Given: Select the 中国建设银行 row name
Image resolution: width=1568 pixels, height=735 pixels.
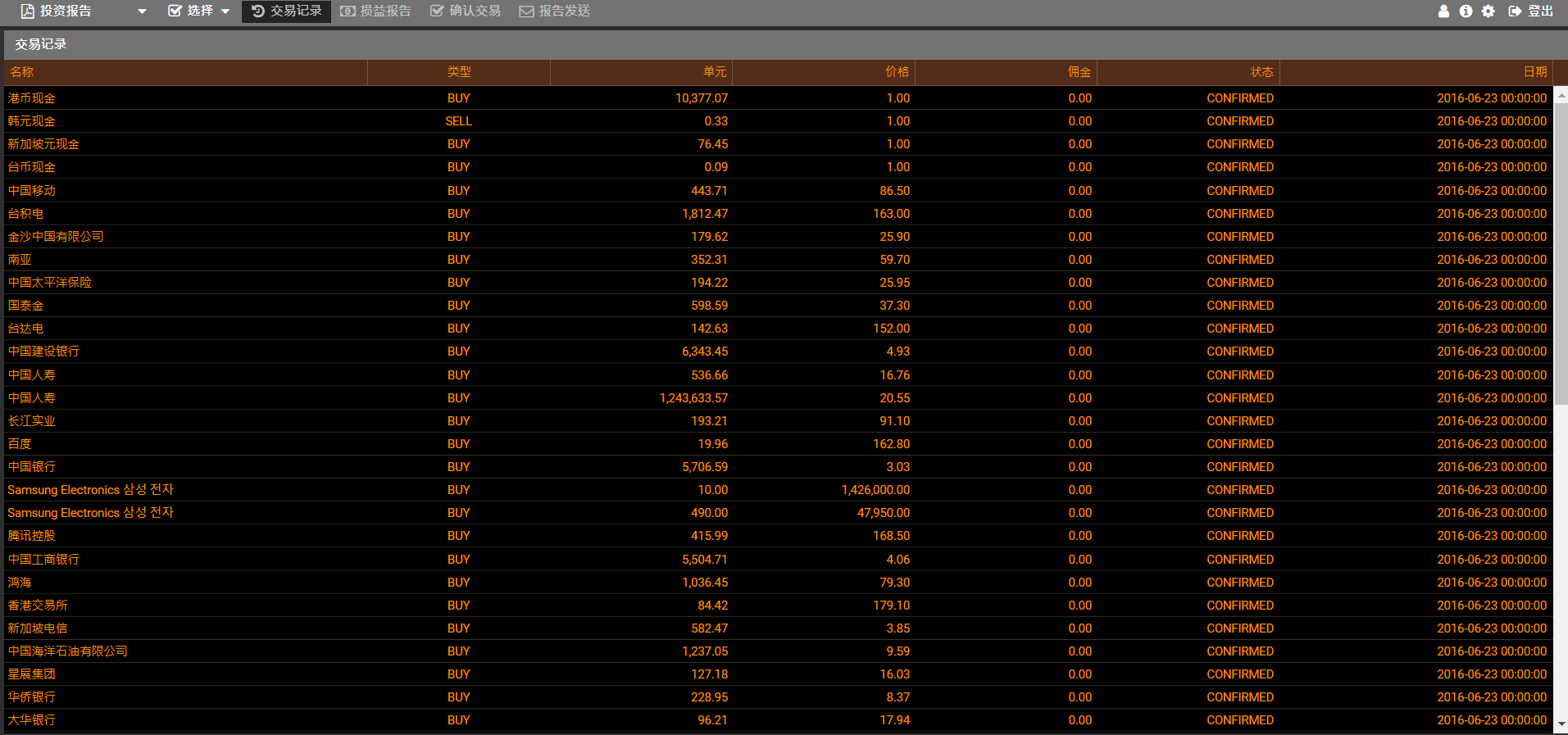Looking at the screenshot, I should coord(43,352).
